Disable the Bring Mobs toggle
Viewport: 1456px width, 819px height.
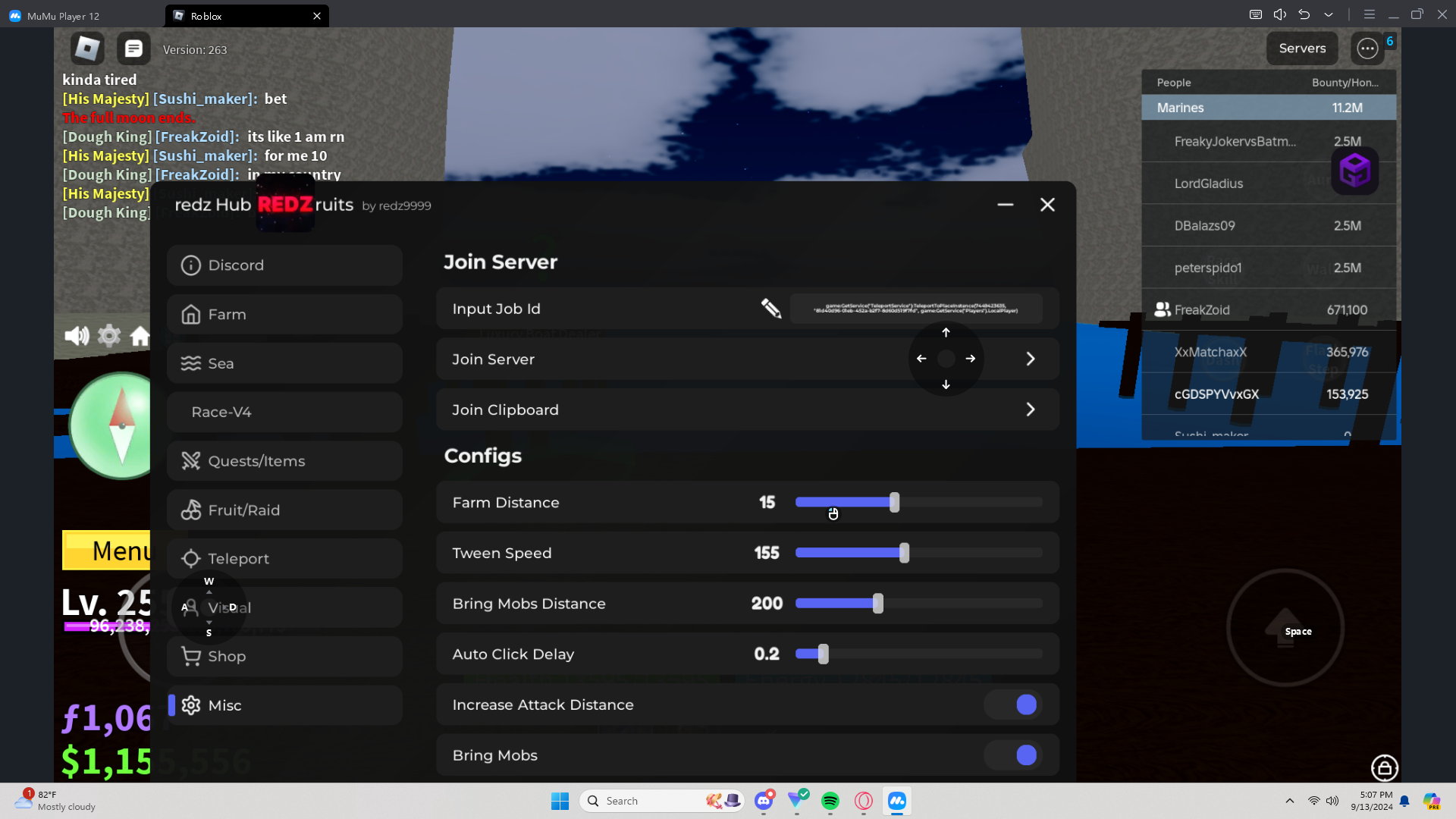pyautogui.click(x=1013, y=755)
